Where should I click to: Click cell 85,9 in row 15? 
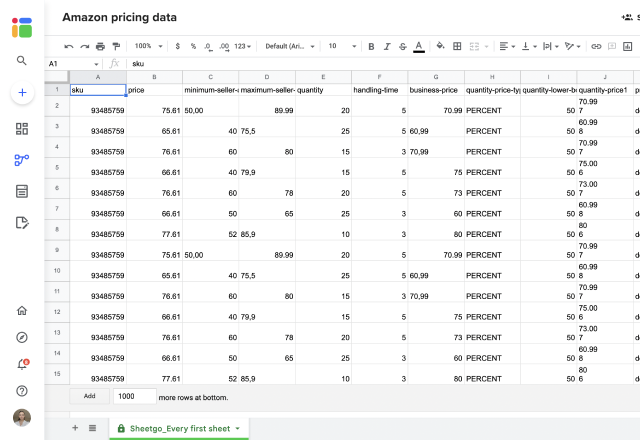click(x=267, y=374)
